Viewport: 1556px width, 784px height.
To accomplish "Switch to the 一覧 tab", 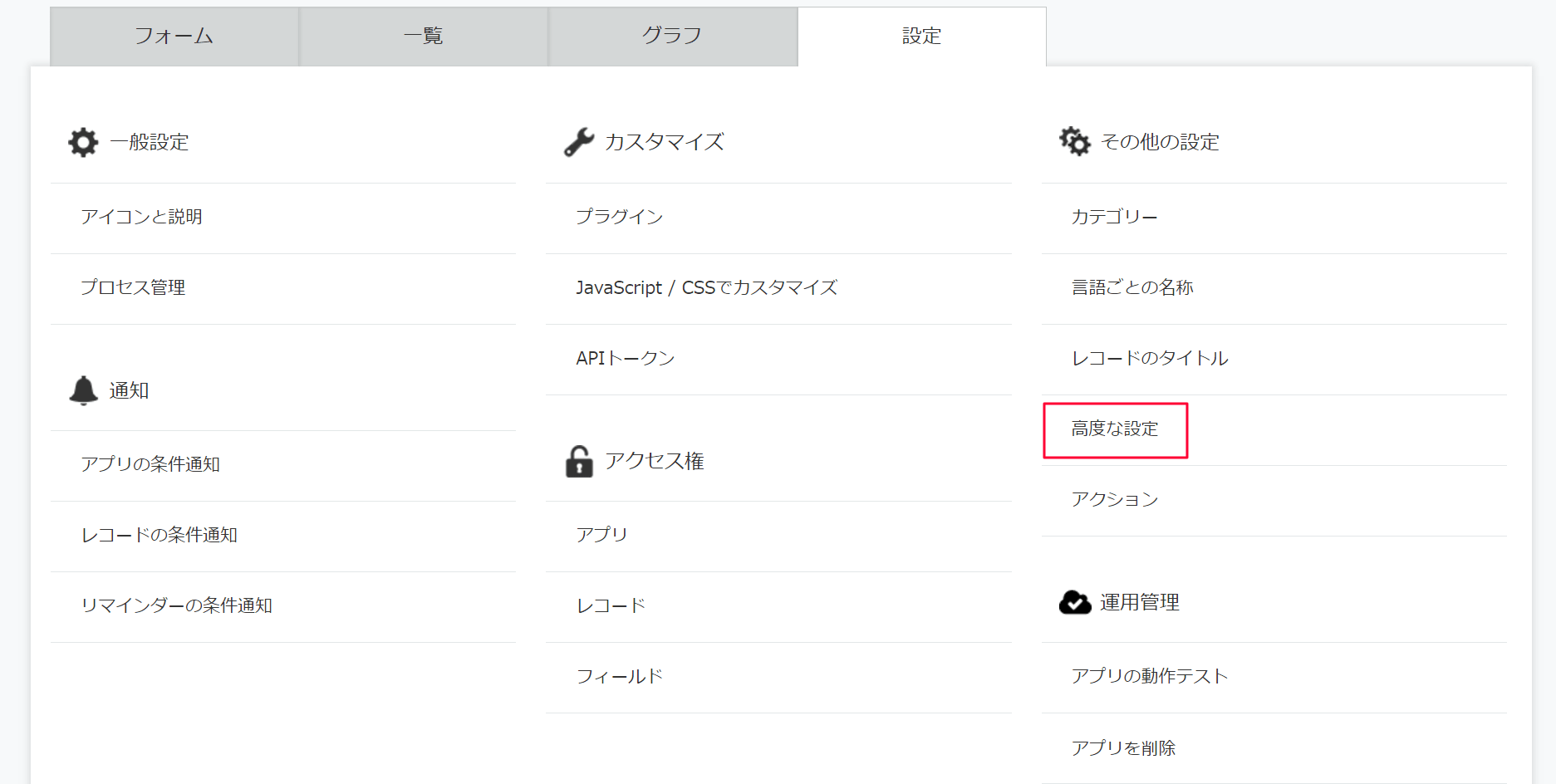I will click(x=424, y=37).
